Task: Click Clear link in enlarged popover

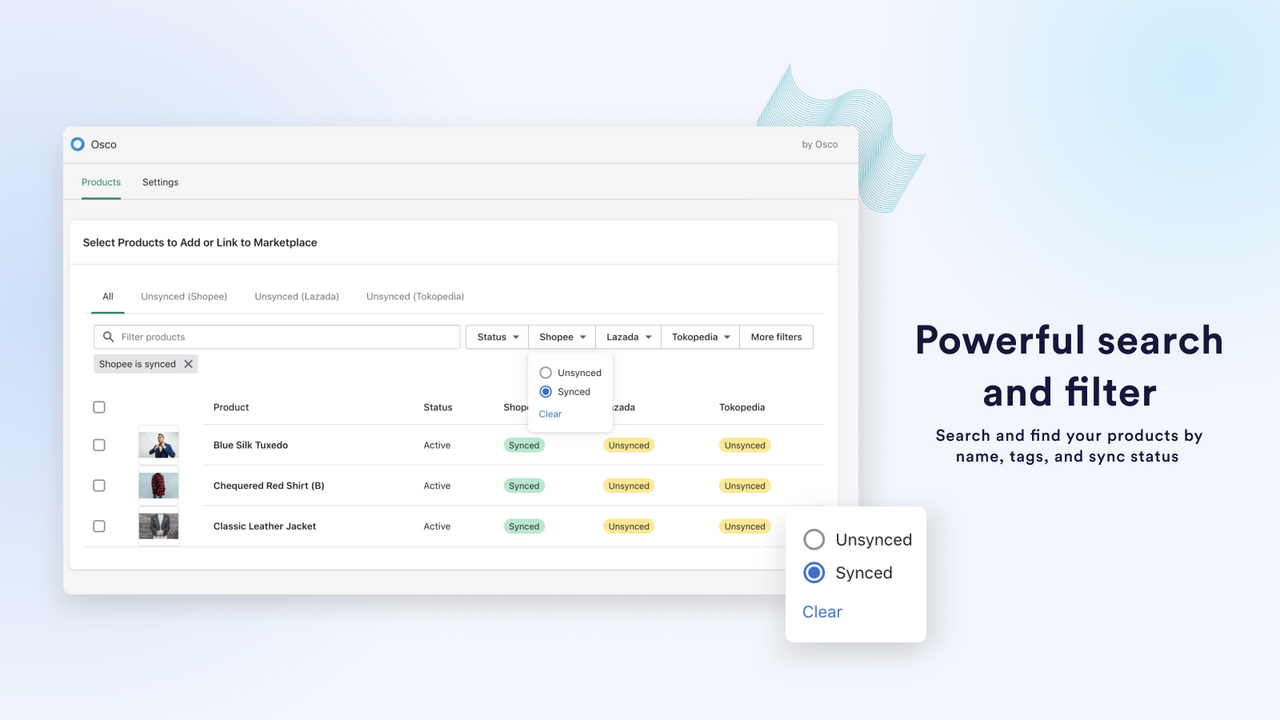Action: (x=822, y=612)
